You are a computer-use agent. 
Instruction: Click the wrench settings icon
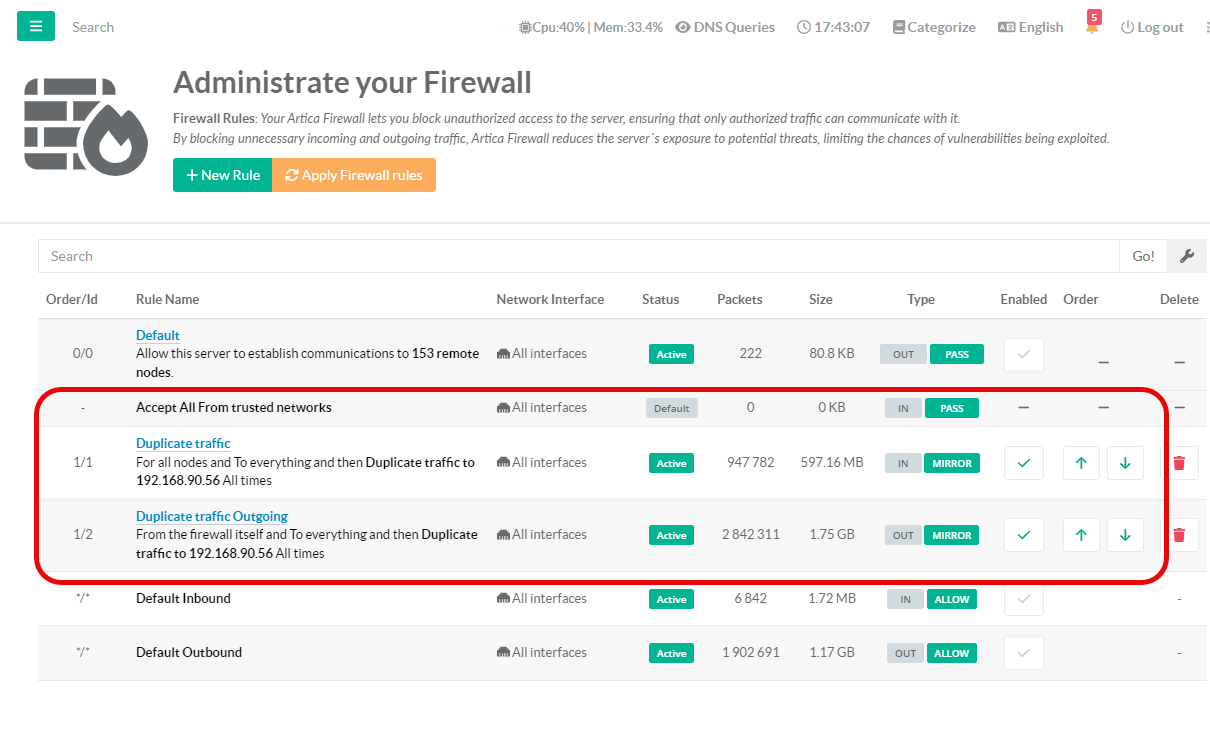click(x=1186, y=256)
